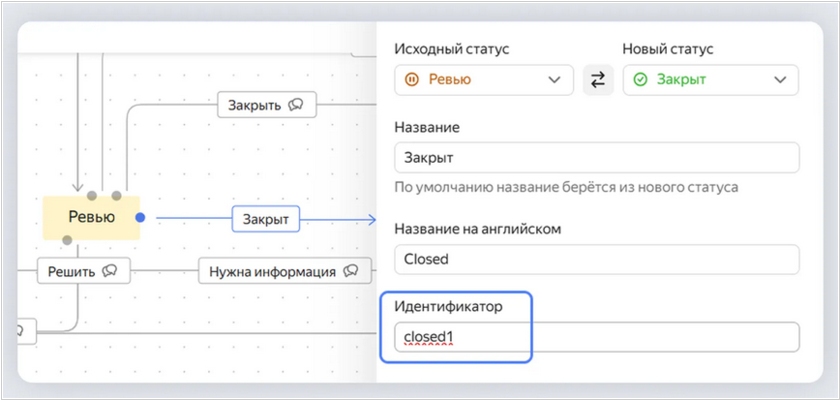
Task: Click gray connector dot below Ревью node
Action: click(67, 240)
